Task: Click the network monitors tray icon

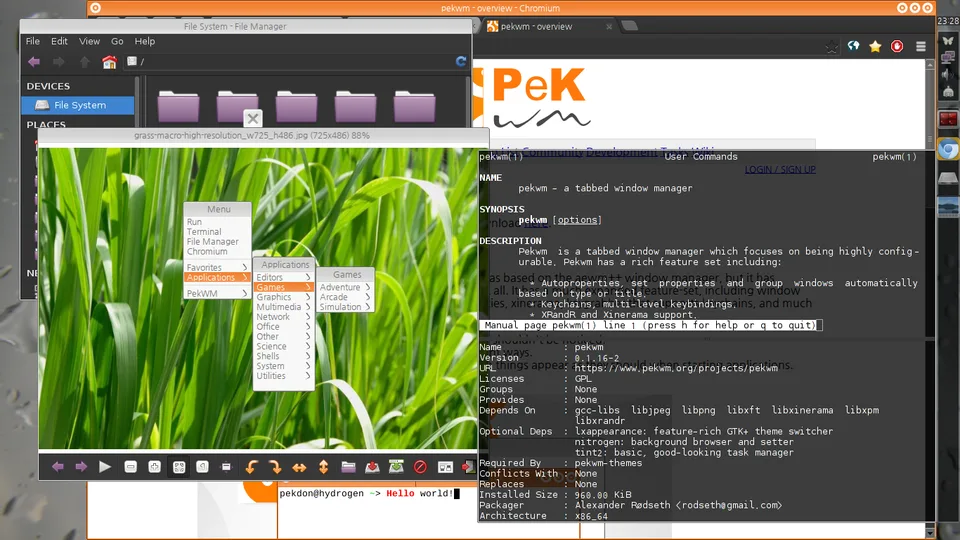Action: (x=948, y=58)
